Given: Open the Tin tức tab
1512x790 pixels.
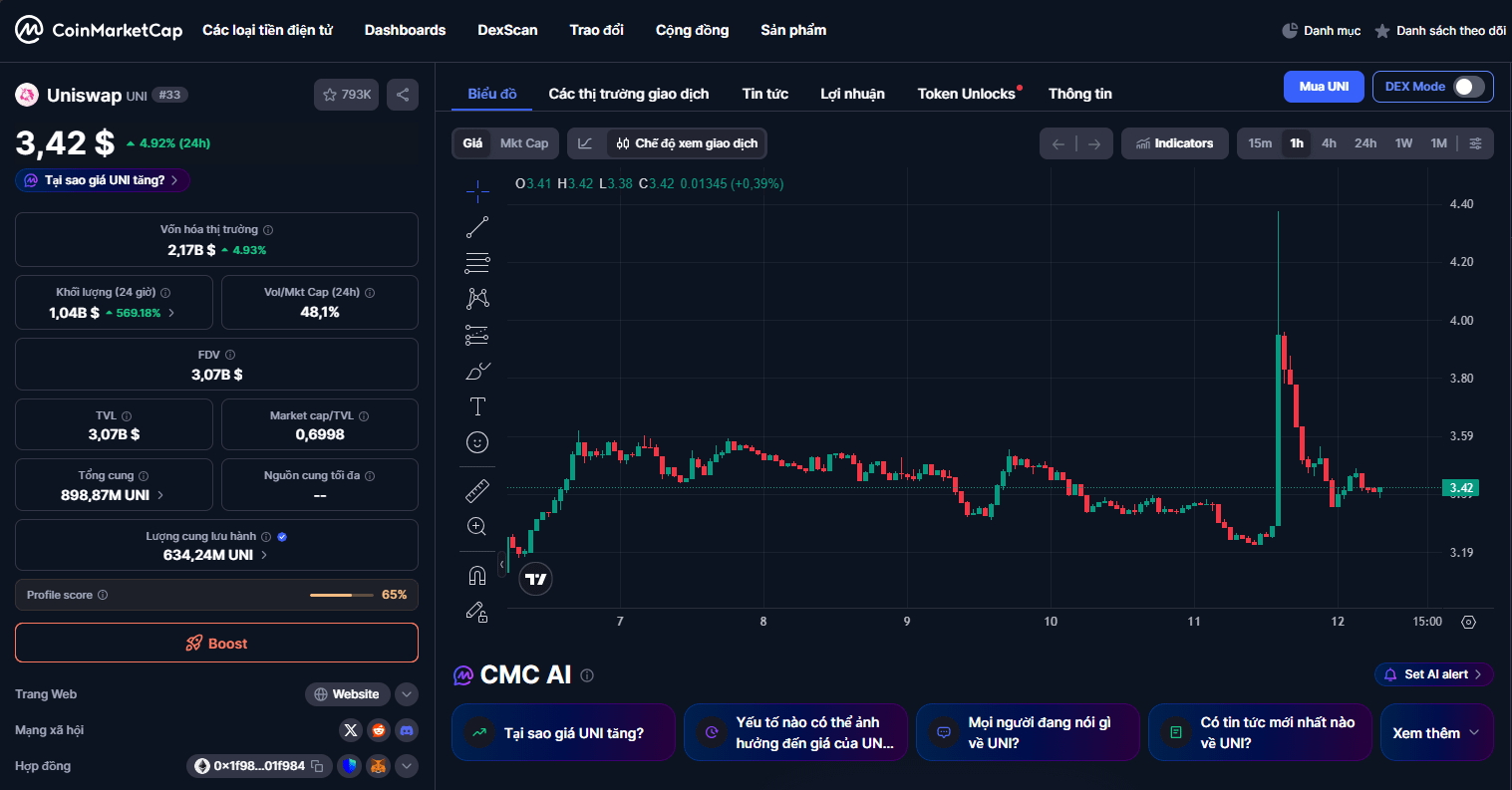Looking at the screenshot, I should 765,94.
